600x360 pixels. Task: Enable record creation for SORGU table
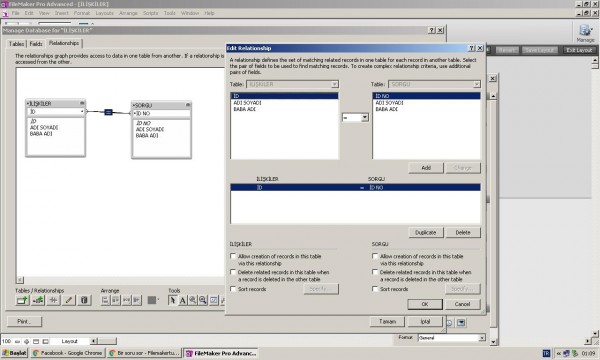[375, 256]
